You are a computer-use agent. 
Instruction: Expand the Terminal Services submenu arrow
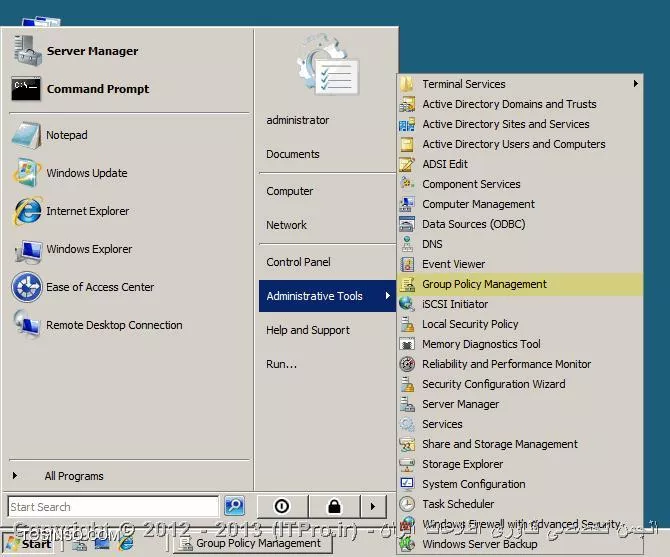(636, 84)
